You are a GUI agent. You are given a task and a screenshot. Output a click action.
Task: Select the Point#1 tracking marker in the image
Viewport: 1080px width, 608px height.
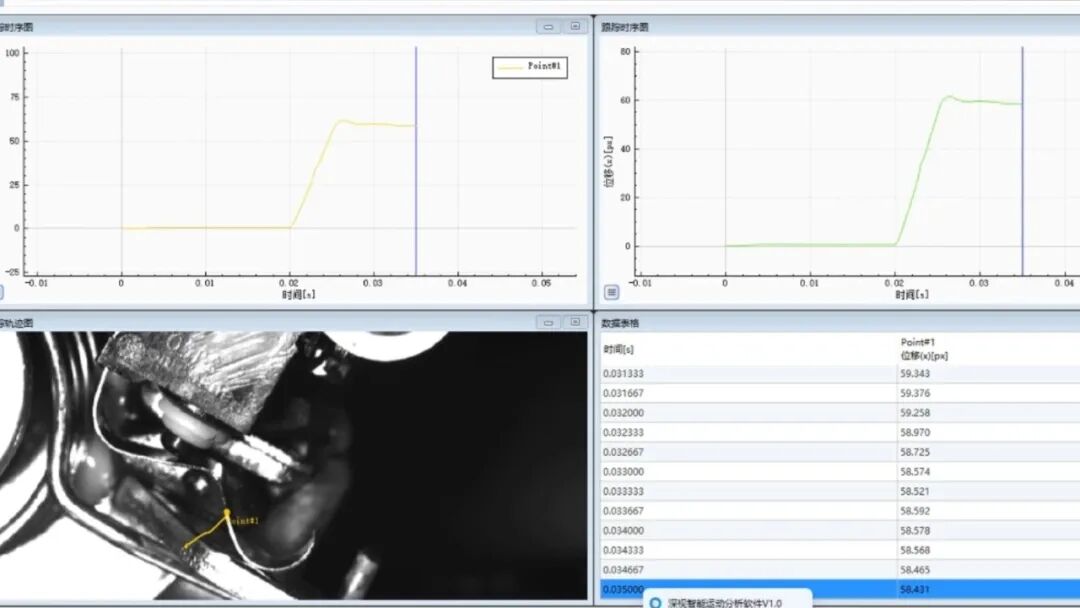[227, 513]
